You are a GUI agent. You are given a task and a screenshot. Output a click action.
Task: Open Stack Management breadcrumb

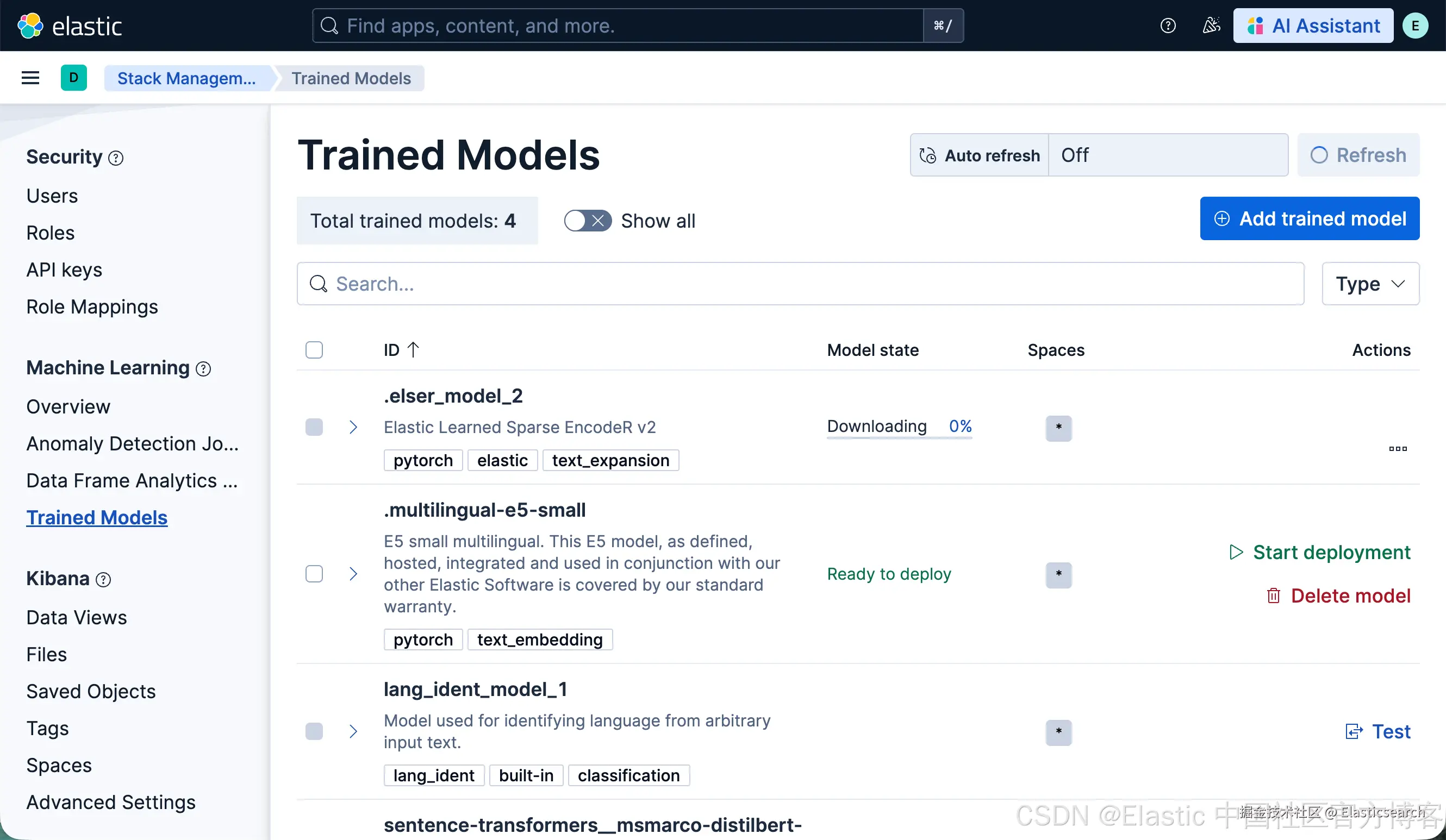pyautogui.click(x=186, y=78)
